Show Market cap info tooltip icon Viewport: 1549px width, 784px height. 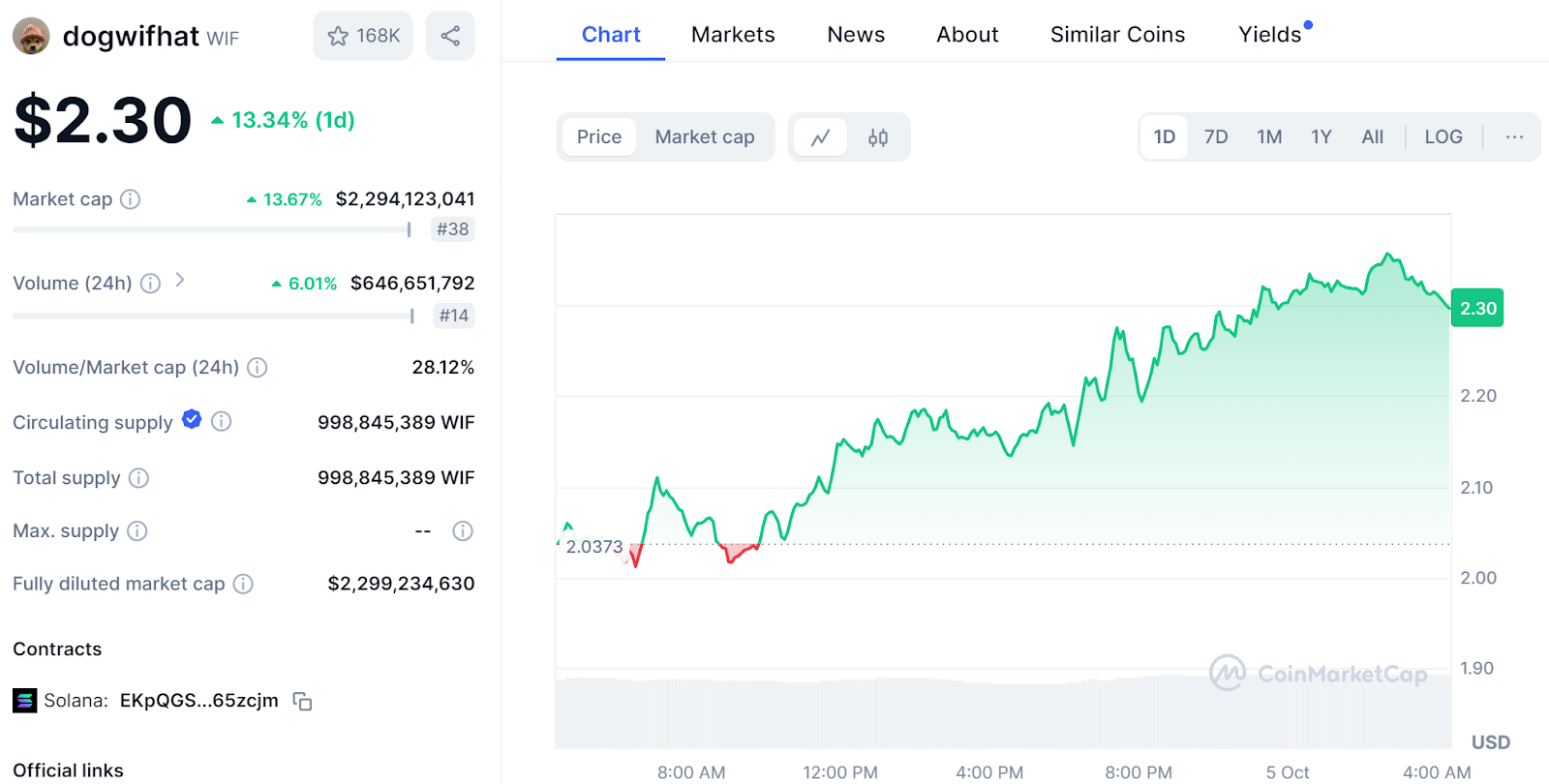click(130, 199)
